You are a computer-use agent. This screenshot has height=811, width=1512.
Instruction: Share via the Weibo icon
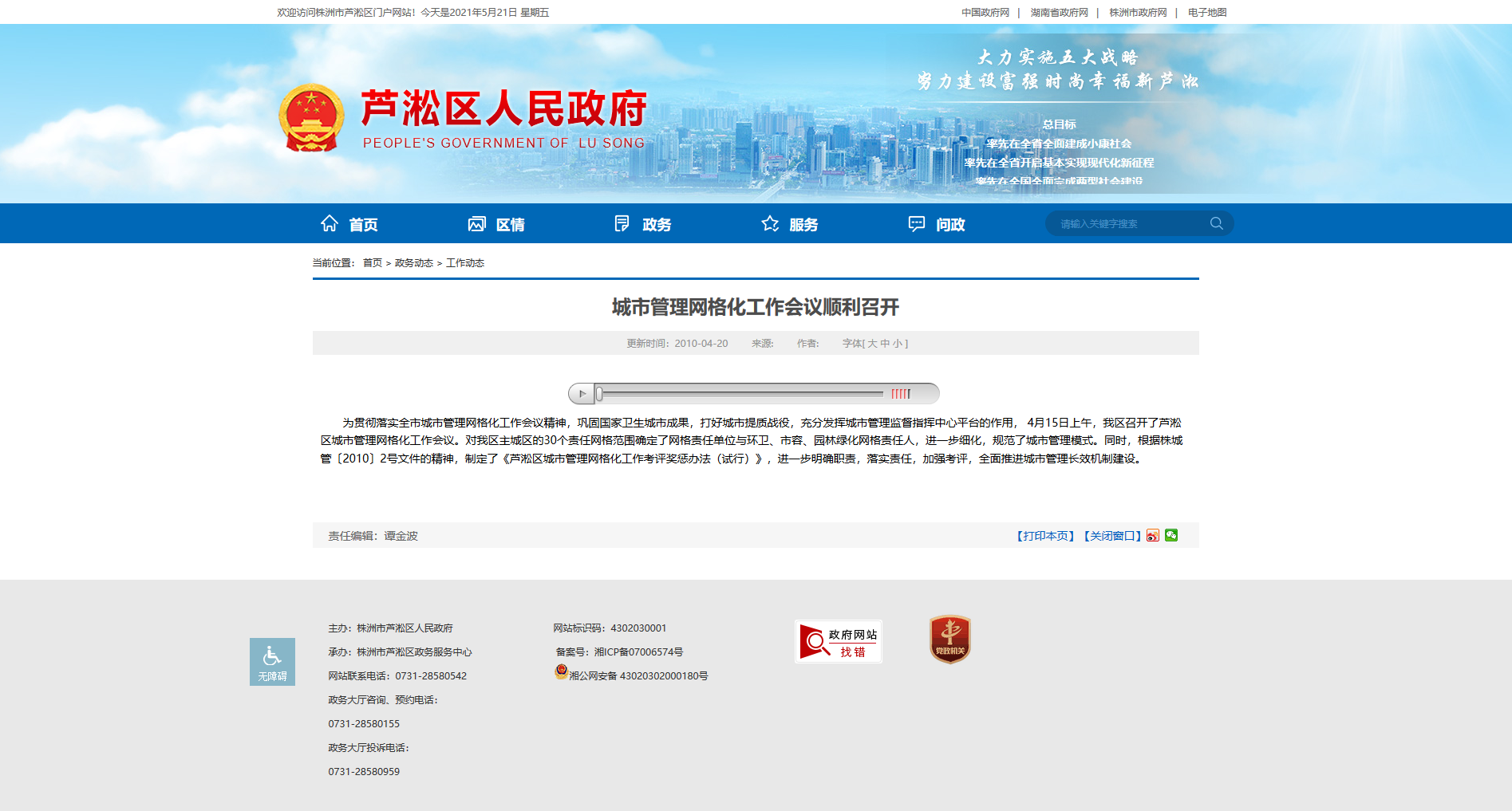point(1153,535)
